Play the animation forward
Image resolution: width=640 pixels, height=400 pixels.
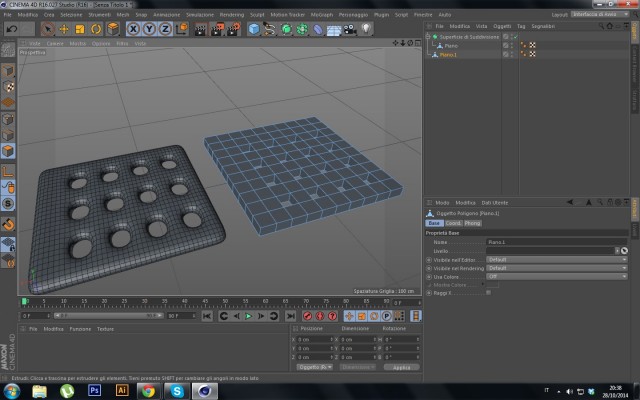tap(248, 316)
